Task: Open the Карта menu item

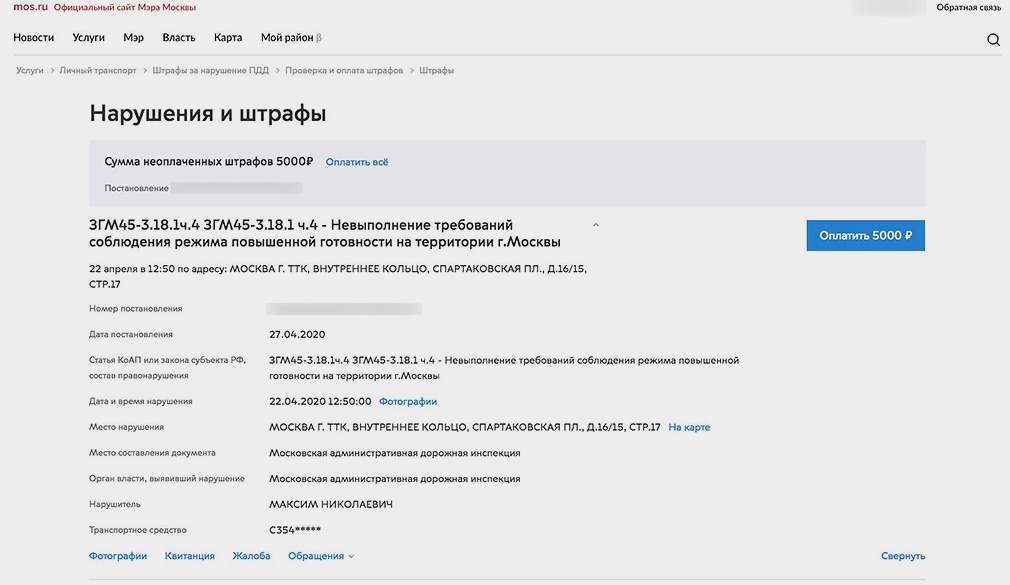Action: [x=228, y=38]
